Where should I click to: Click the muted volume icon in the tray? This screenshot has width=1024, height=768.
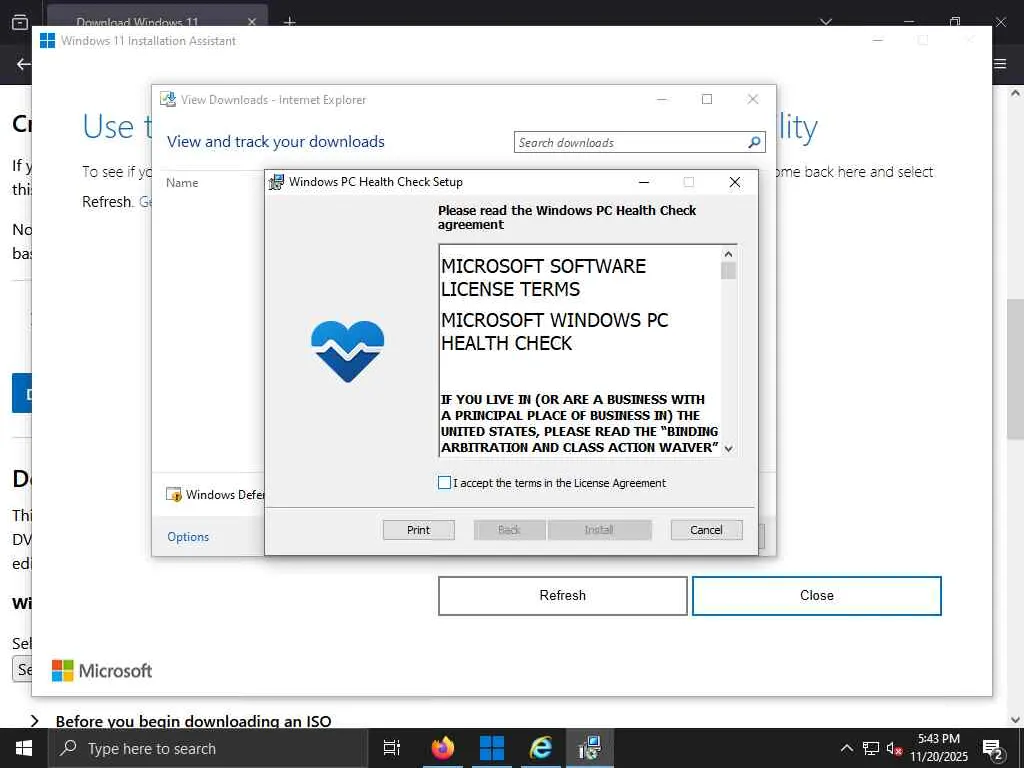[894, 749]
